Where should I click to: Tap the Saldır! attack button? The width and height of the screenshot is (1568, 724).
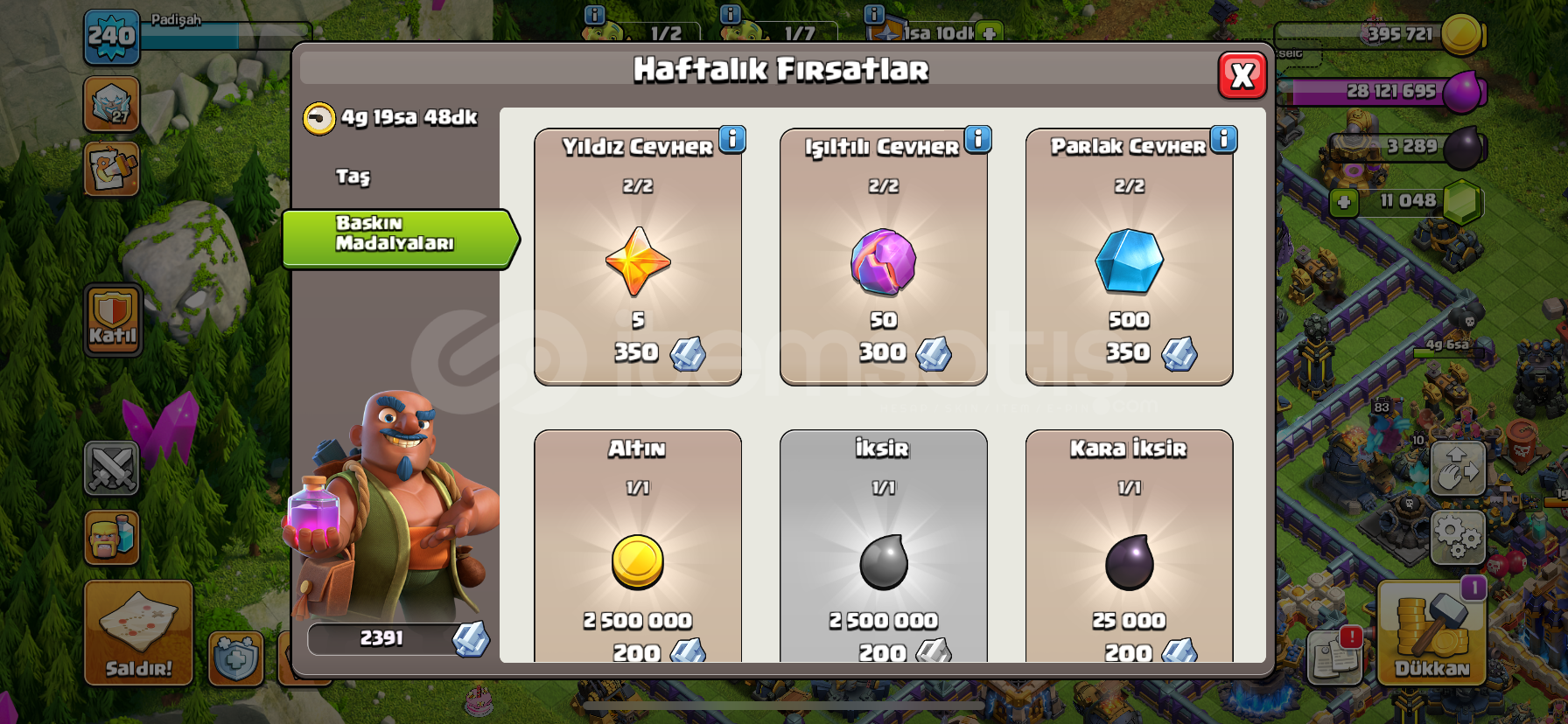[x=138, y=632]
